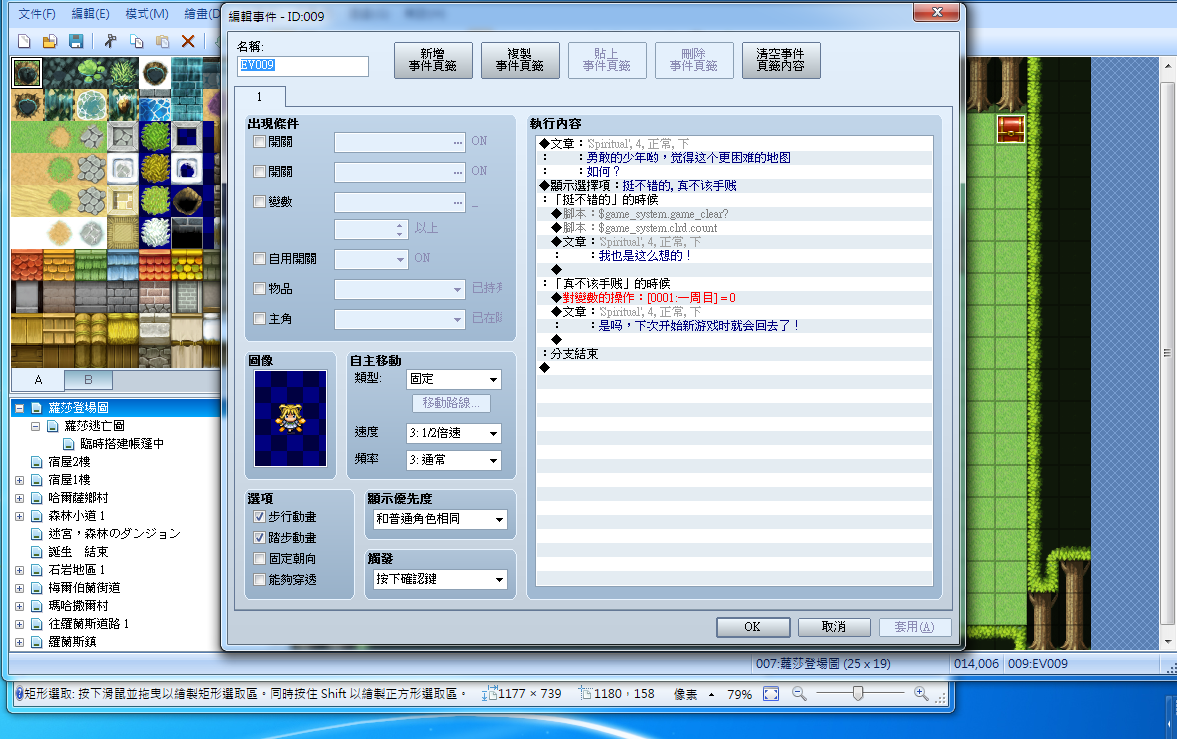The width and height of the screenshot is (1177, 739).
Task: Select event page tab 1
Action: [x=260, y=97]
